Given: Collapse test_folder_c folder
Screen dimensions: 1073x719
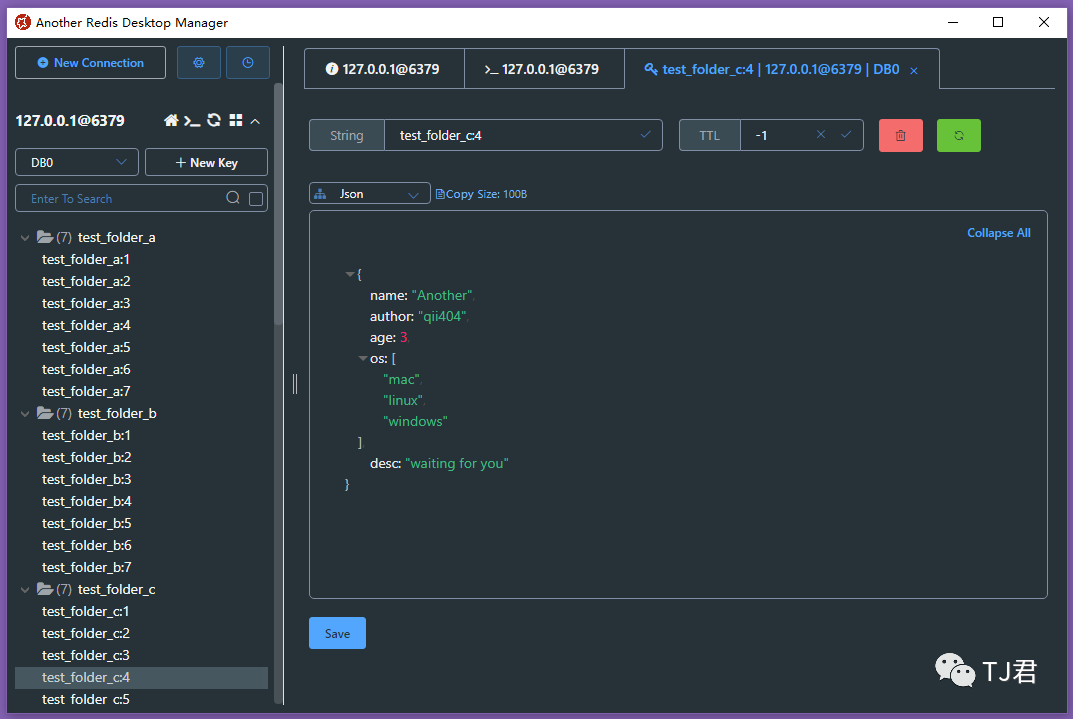Looking at the screenshot, I should (x=25, y=589).
